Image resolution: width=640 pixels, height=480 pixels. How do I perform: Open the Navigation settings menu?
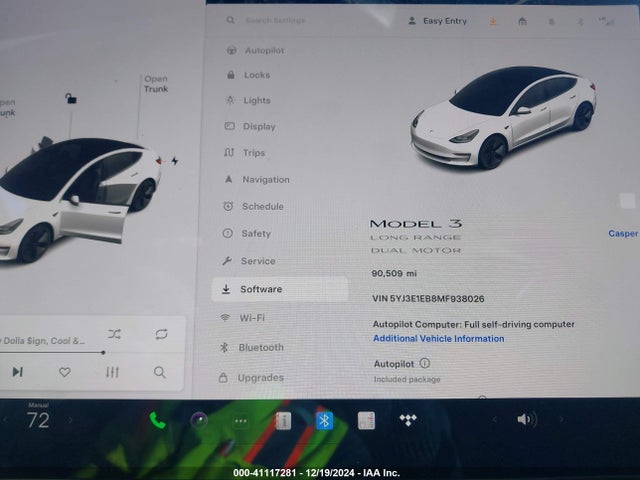(257, 180)
